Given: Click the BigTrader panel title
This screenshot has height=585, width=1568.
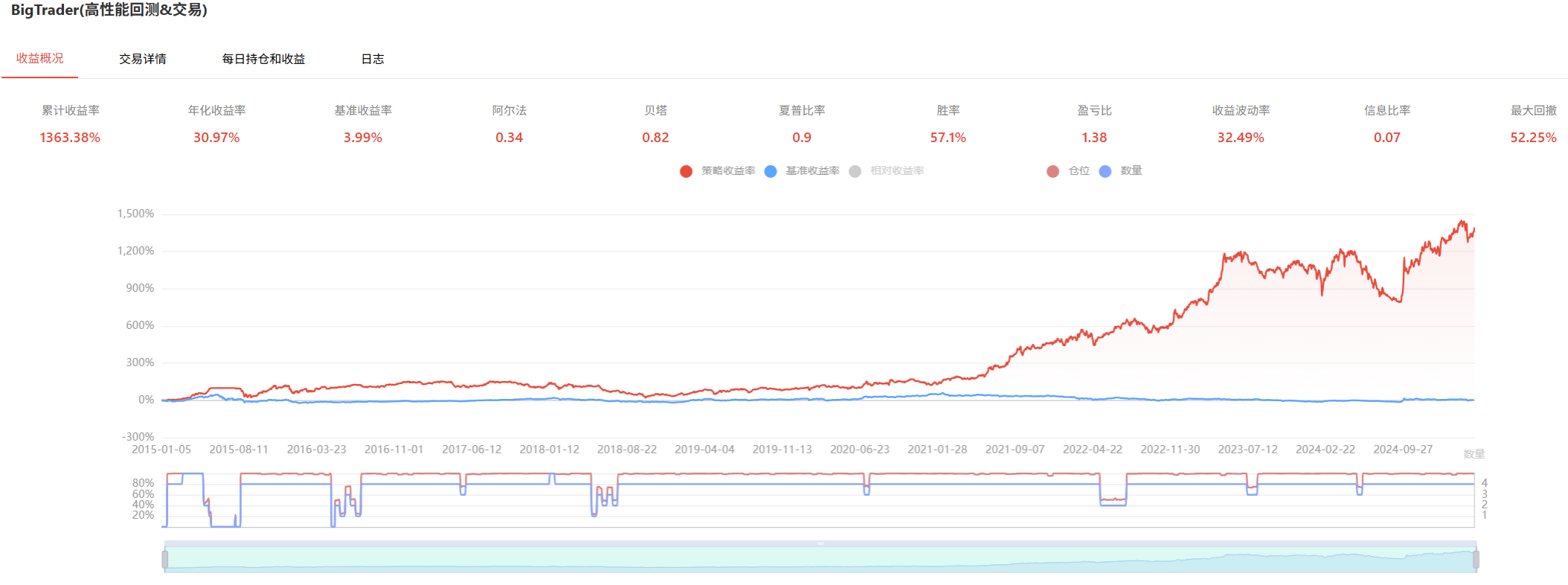Looking at the screenshot, I should (109, 10).
